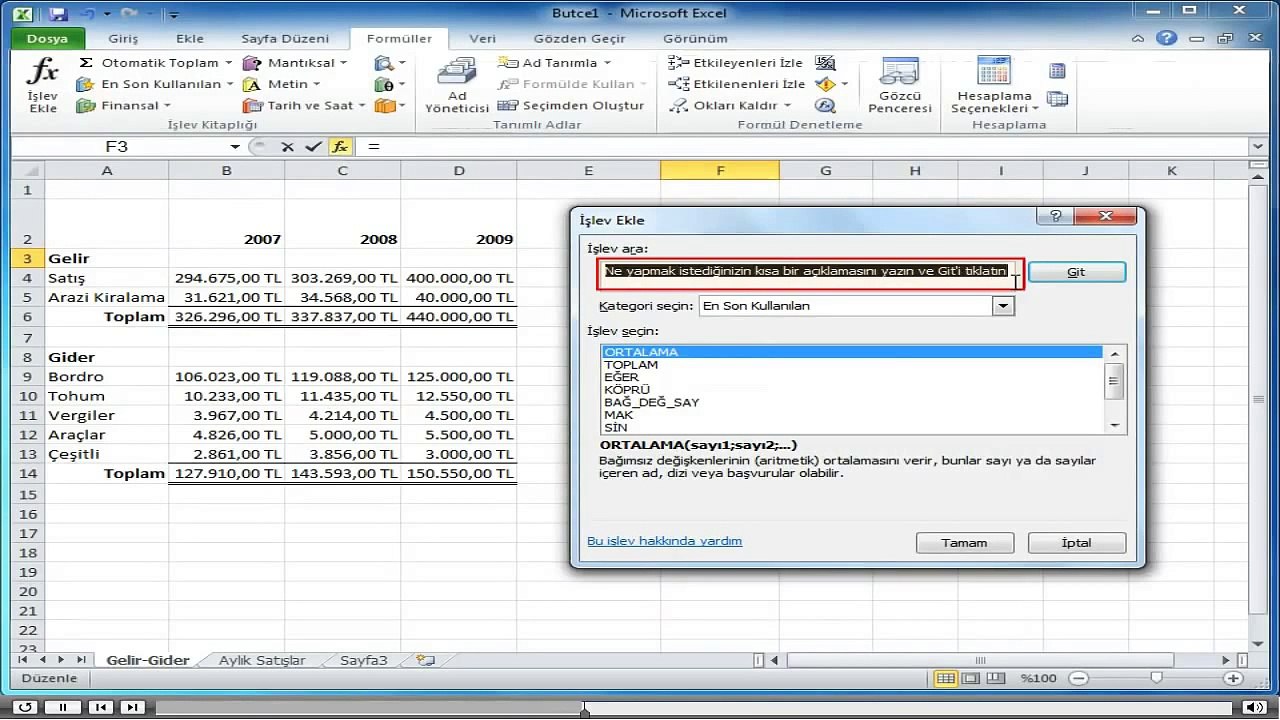Click Okları Kaldır remove arrows

coord(730,105)
